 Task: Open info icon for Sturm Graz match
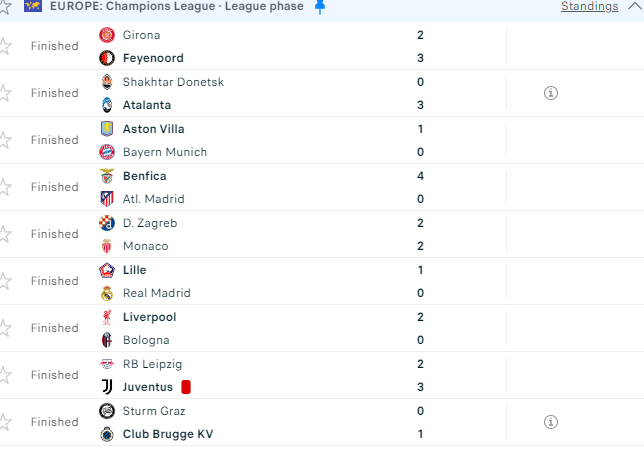[550, 422]
